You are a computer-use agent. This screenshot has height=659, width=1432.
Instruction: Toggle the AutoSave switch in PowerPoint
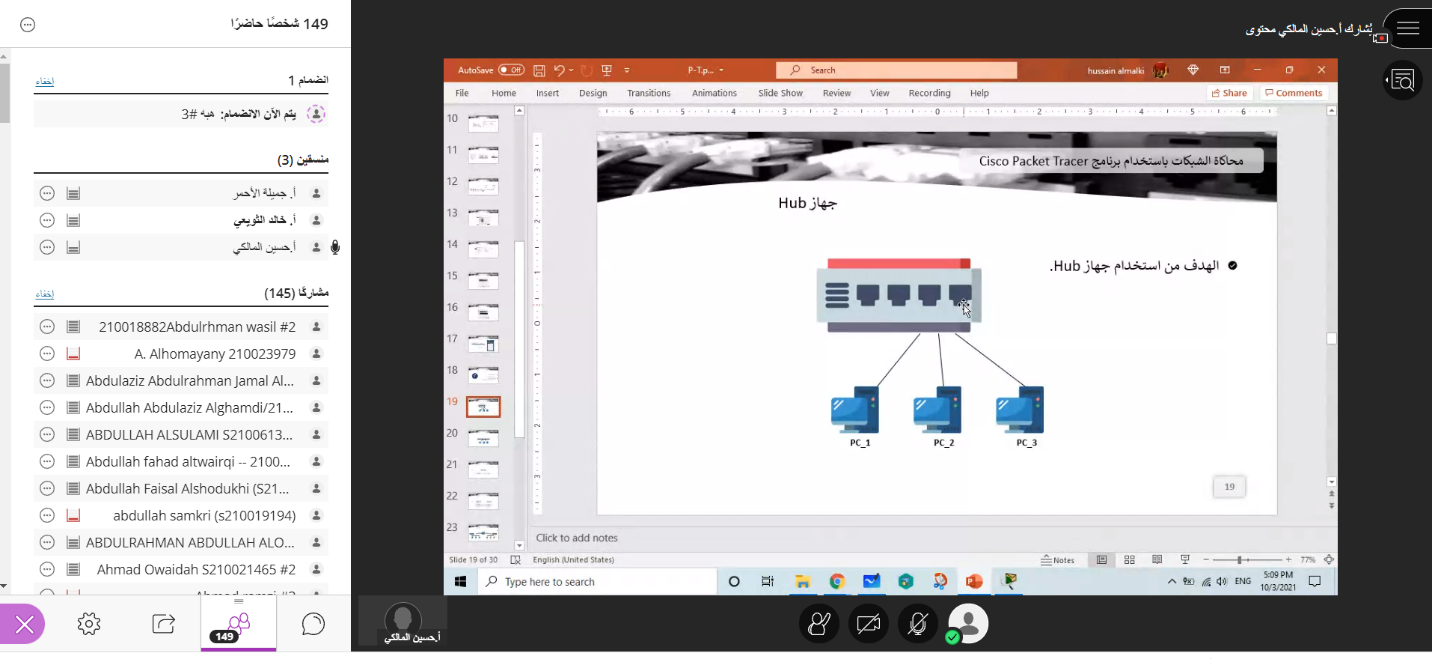tap(510, 70)
